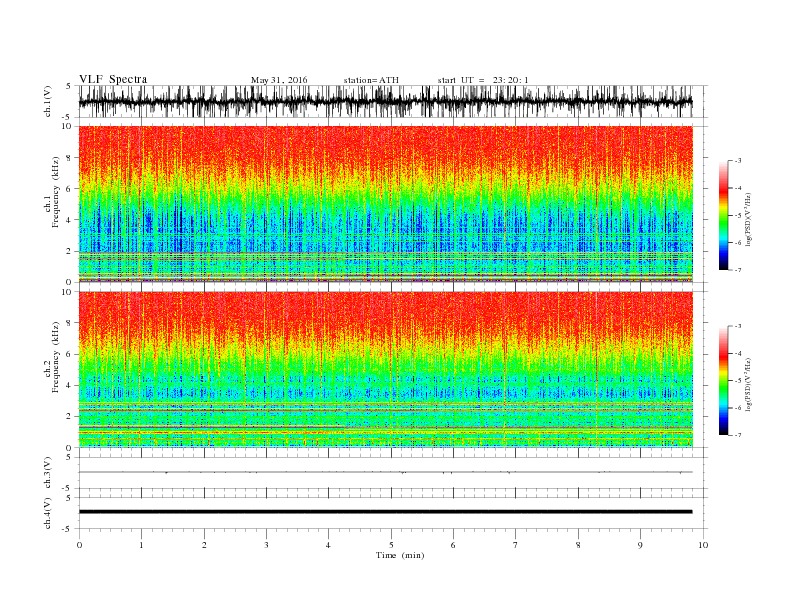
Task: Click the ch.1 "Frequency (kHz)" axis label
Action: coord(55,192)
